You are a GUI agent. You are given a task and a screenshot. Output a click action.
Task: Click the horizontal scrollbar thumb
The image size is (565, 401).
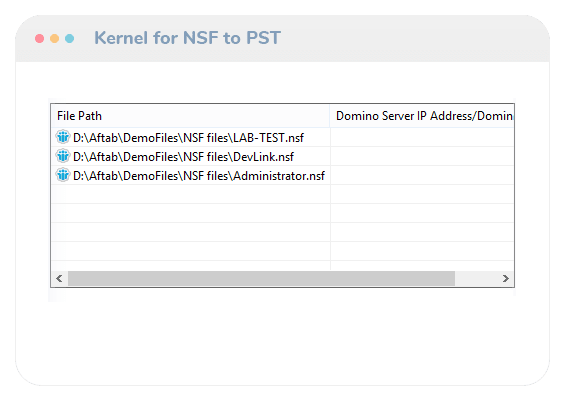(x=261, y=279)
